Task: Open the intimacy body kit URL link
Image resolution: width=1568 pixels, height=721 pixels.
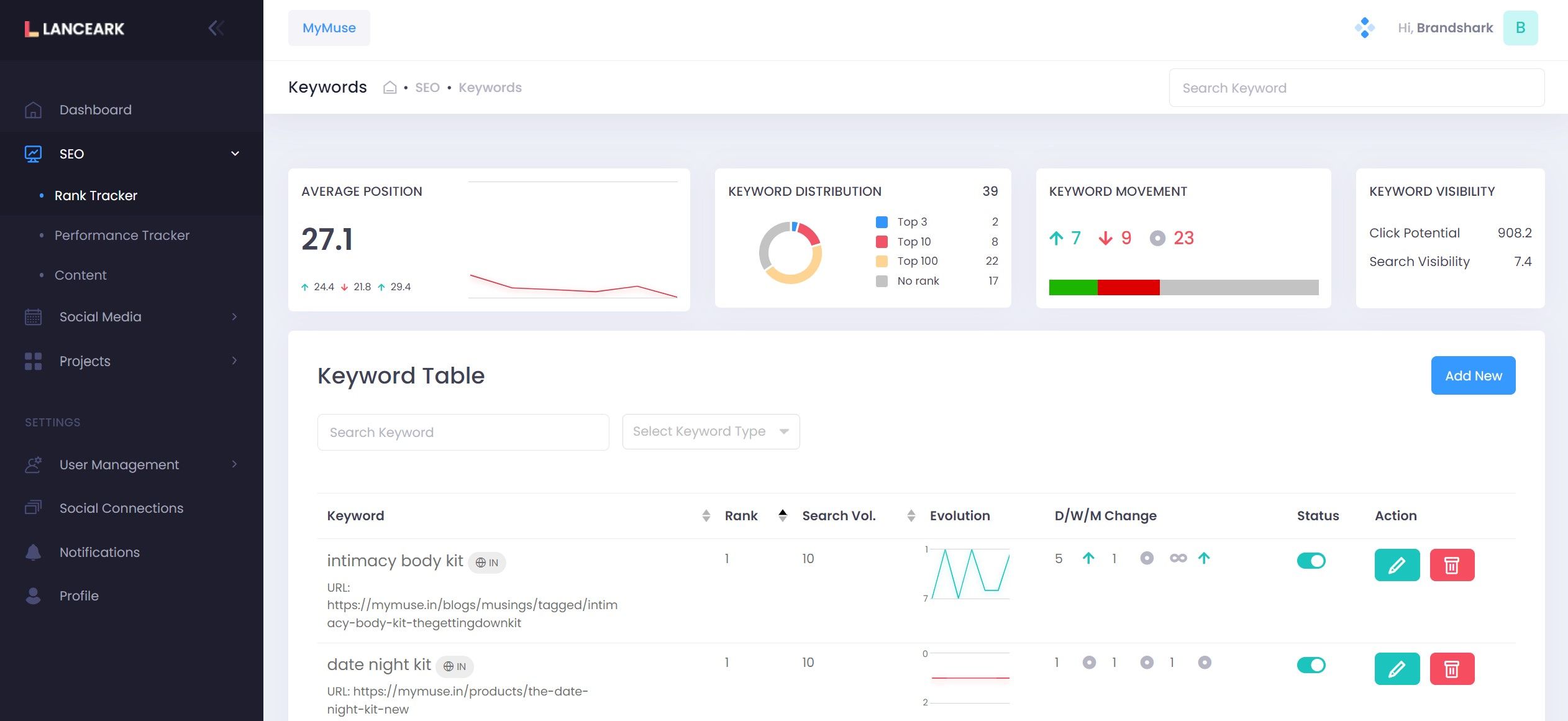Action: coord(472,614)
